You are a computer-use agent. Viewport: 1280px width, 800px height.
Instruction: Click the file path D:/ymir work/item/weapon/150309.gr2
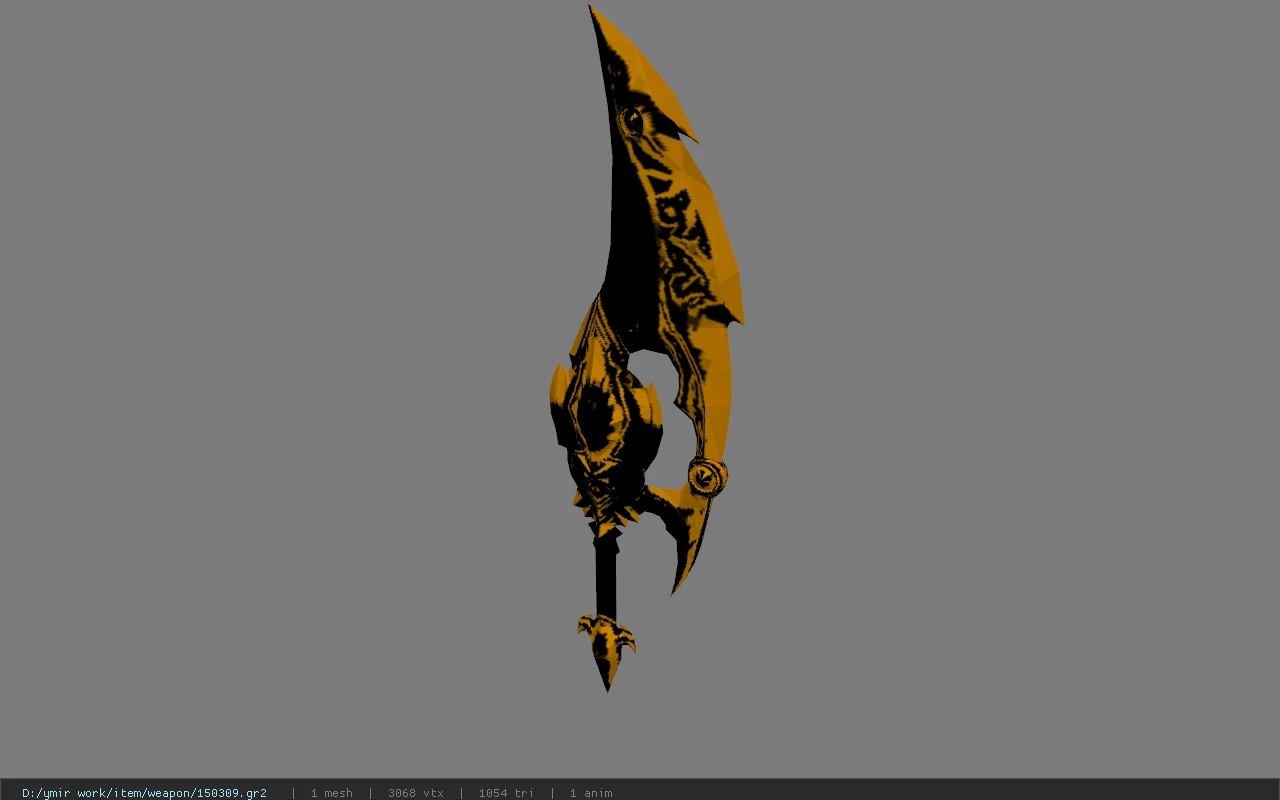click(x=144, y=793)
